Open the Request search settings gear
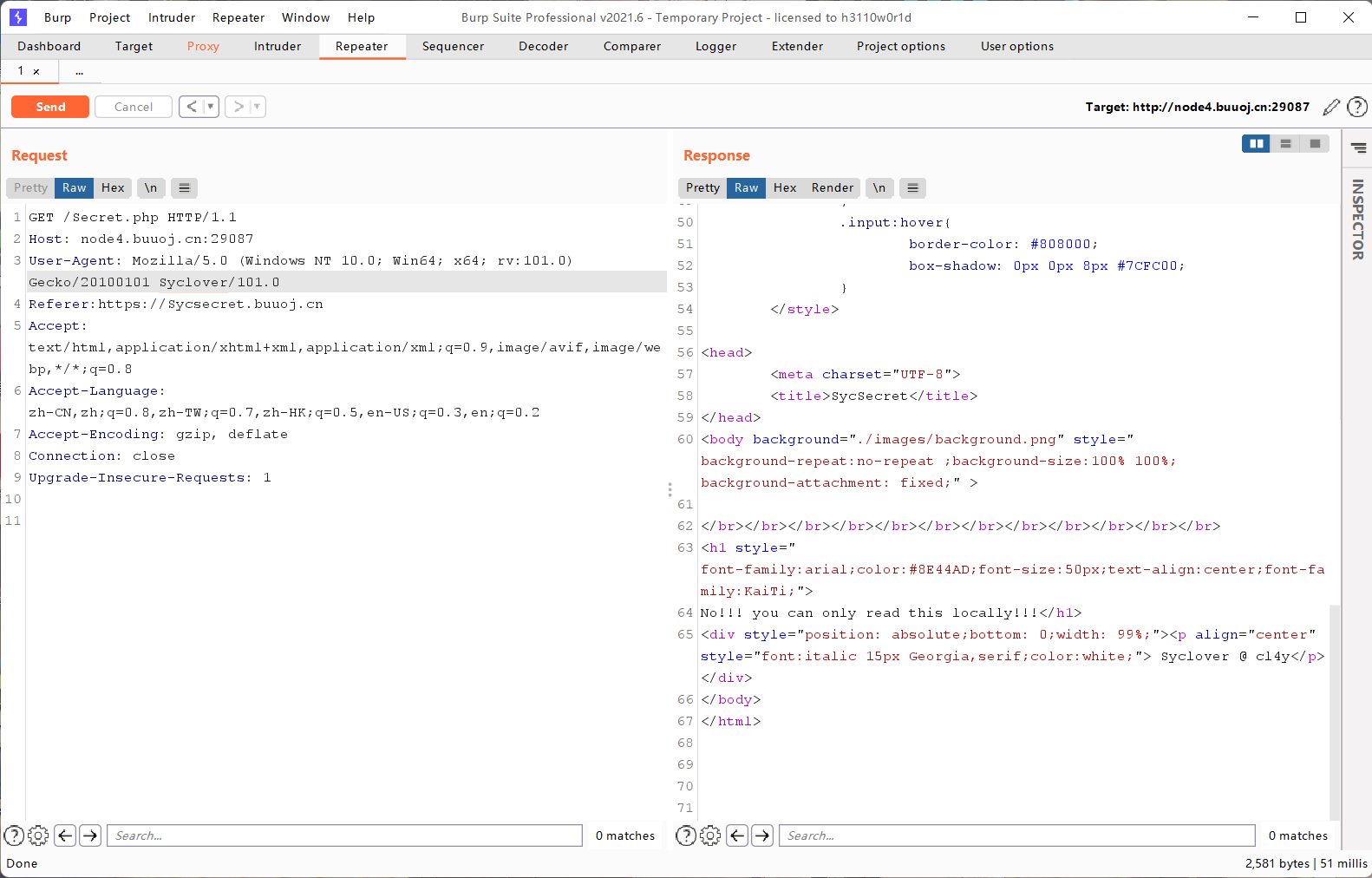This screenshot has width=1372, height=878. (38, 835)
